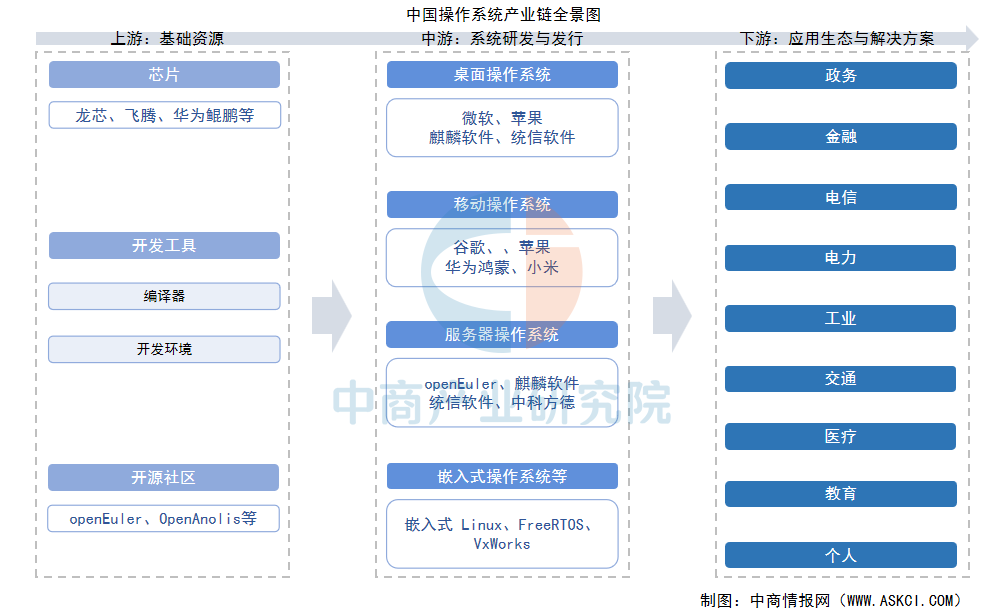The image size is (1005, 614).
Task: Click the 嵌入式操作系统等 header
Action: [x=502, y=476]
